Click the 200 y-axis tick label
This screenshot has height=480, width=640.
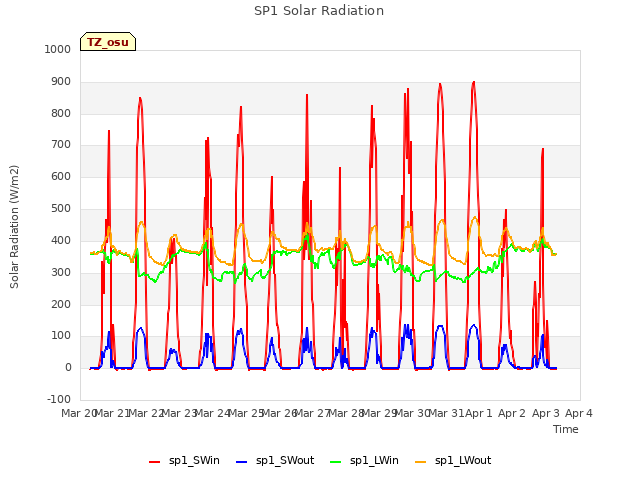61,304
